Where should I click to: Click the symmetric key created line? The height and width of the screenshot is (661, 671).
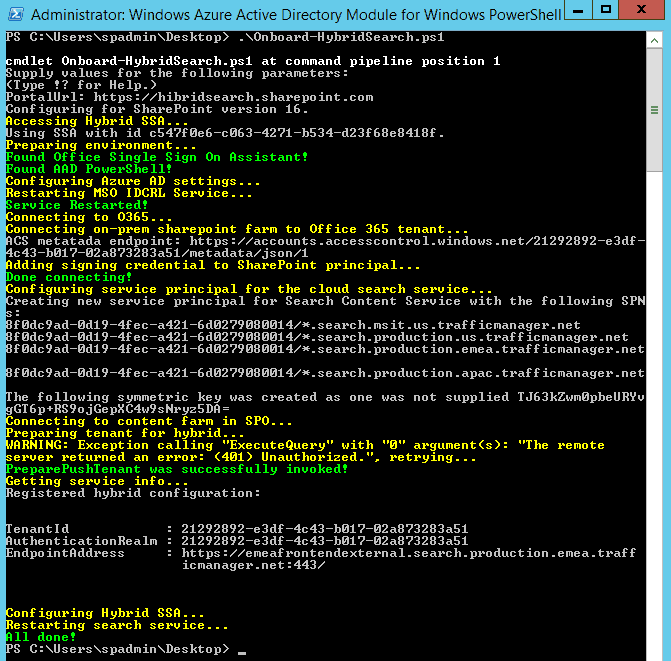pos(325,403)
